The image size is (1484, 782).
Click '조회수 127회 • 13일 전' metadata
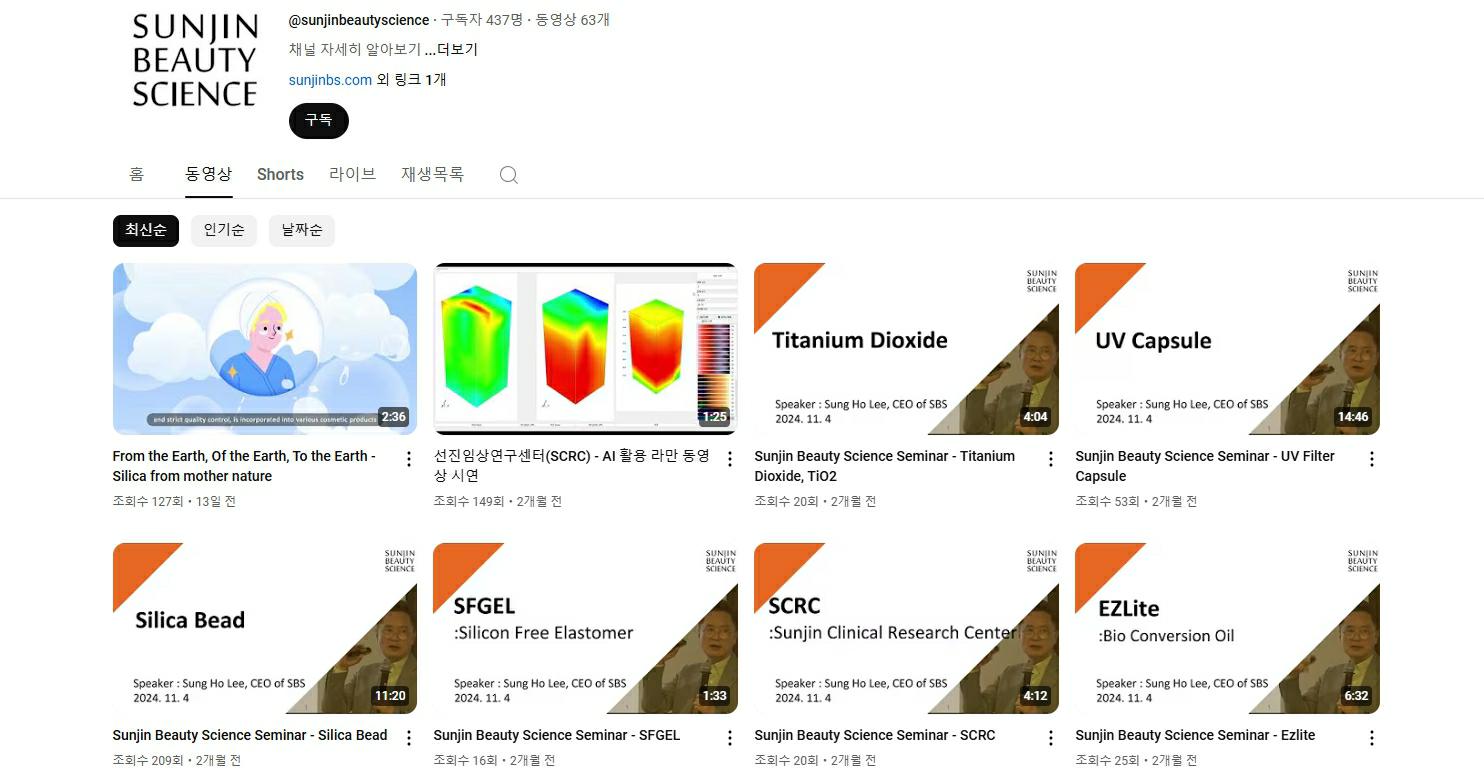point(174,501)
